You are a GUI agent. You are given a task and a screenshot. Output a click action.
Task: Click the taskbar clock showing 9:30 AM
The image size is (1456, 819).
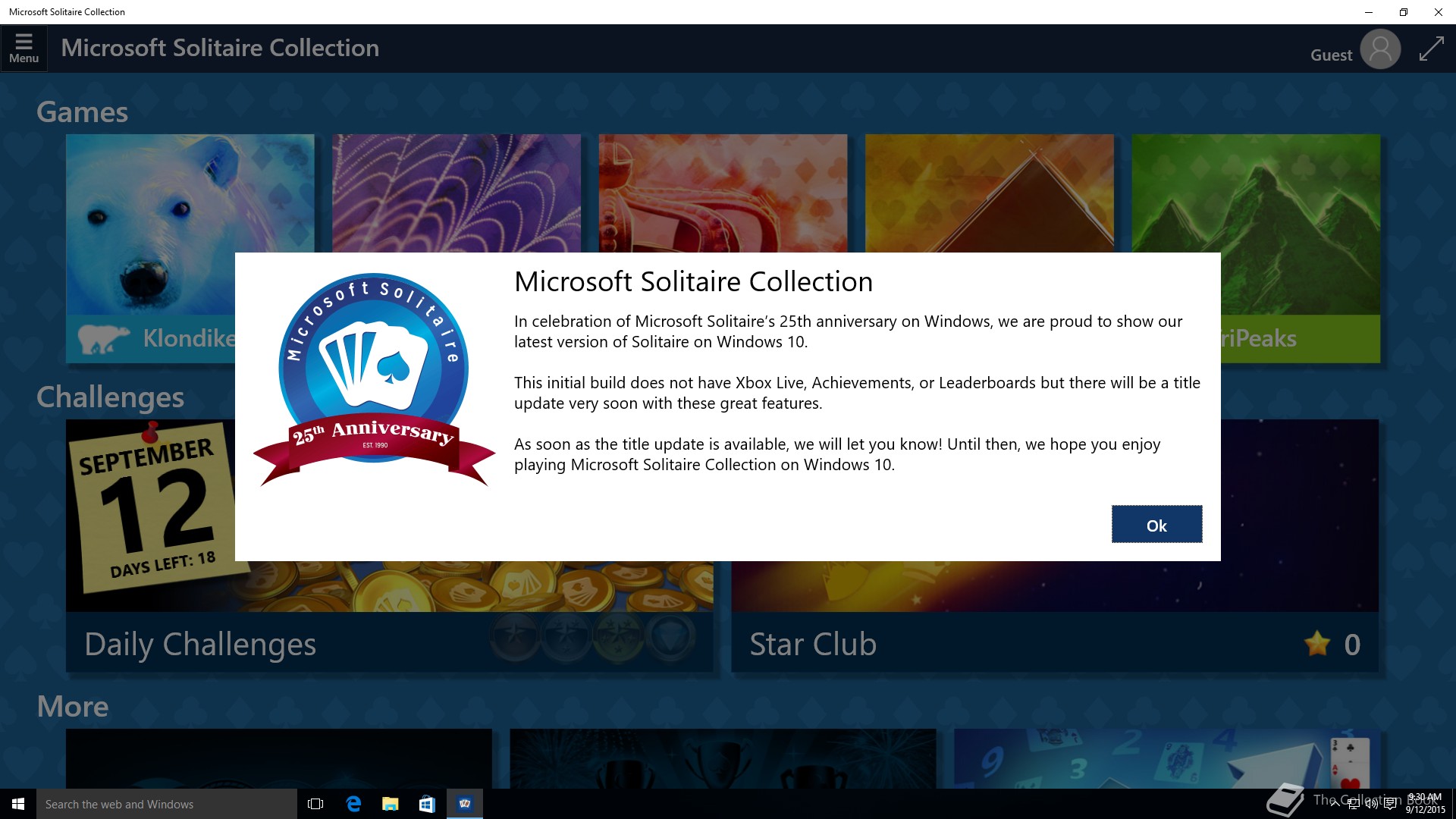coord(1425,804)
